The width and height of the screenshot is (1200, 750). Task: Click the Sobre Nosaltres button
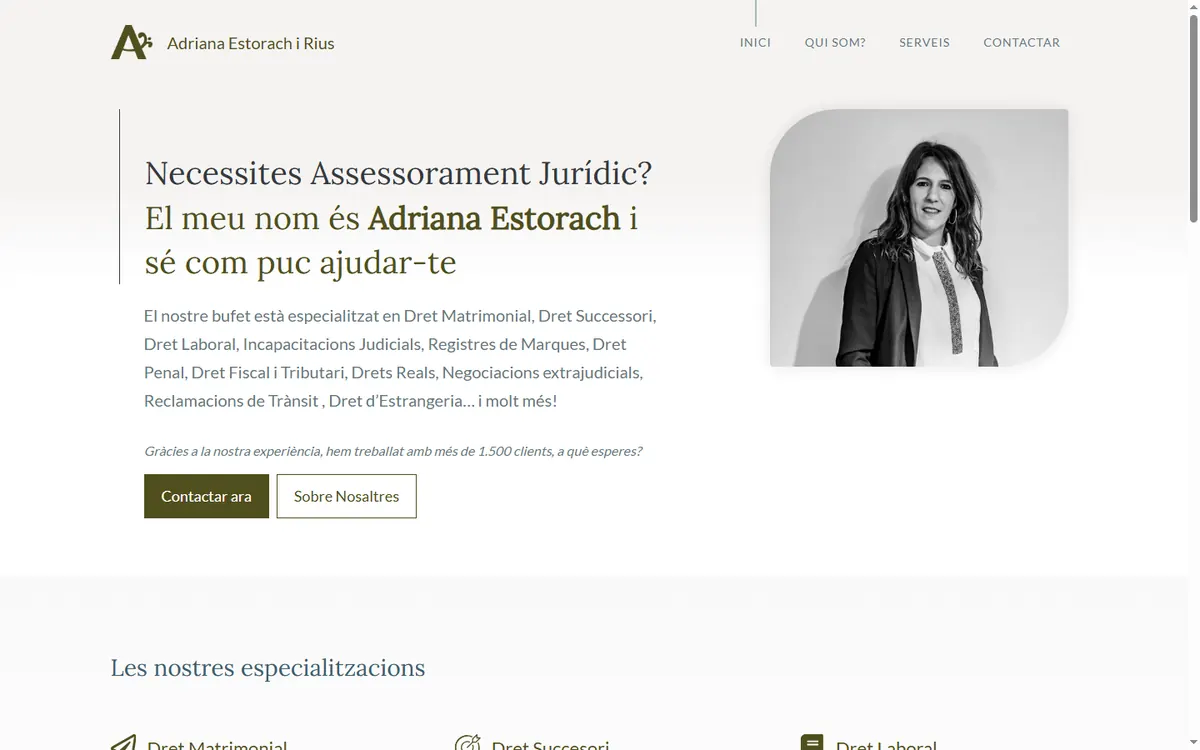pos(346,496)
